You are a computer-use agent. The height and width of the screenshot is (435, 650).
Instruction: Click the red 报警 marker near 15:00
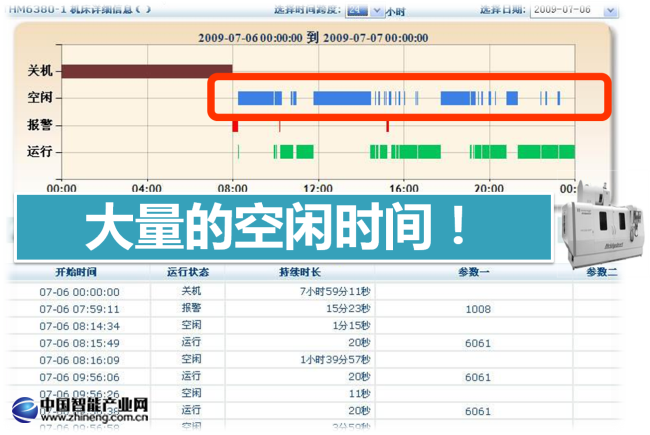[x=387, y=126]
